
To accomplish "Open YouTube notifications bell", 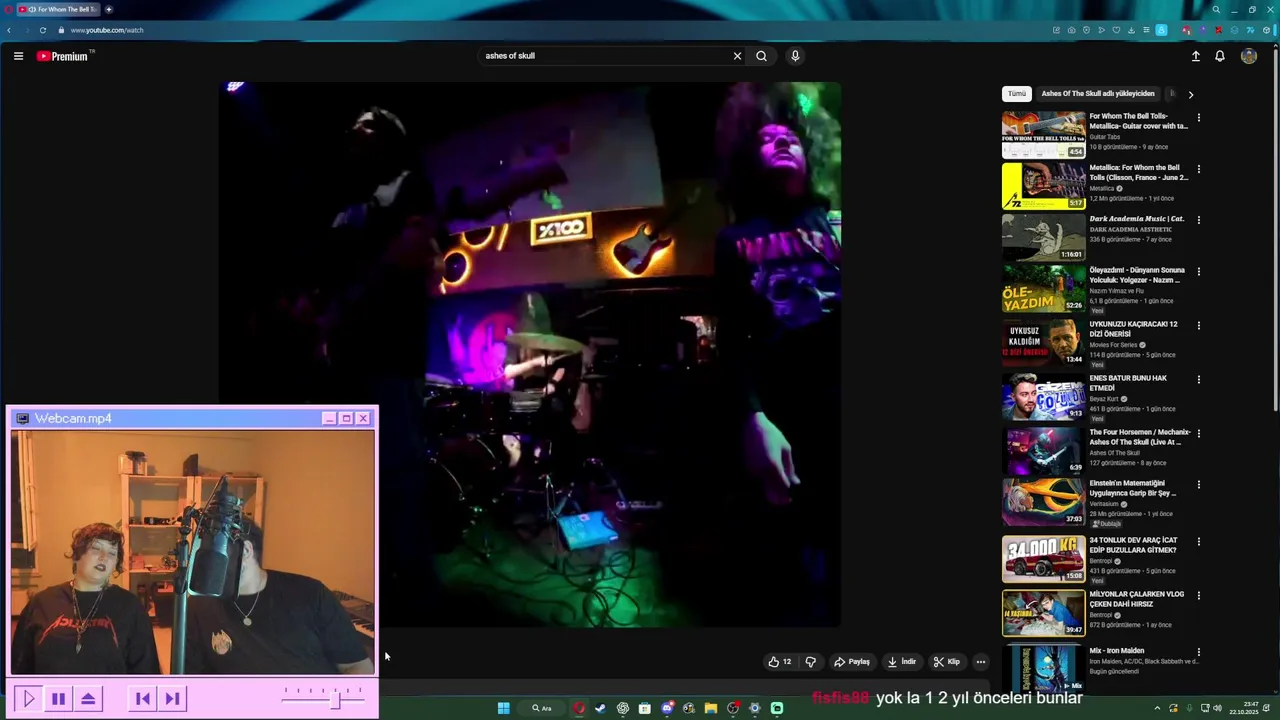I will coord(1220,56).
